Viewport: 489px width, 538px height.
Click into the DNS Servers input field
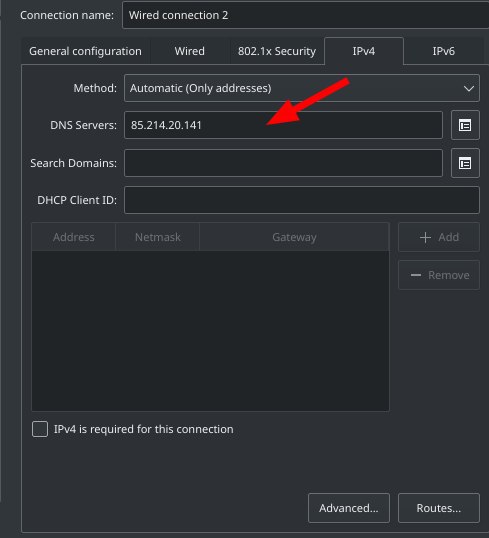(283, 125)
